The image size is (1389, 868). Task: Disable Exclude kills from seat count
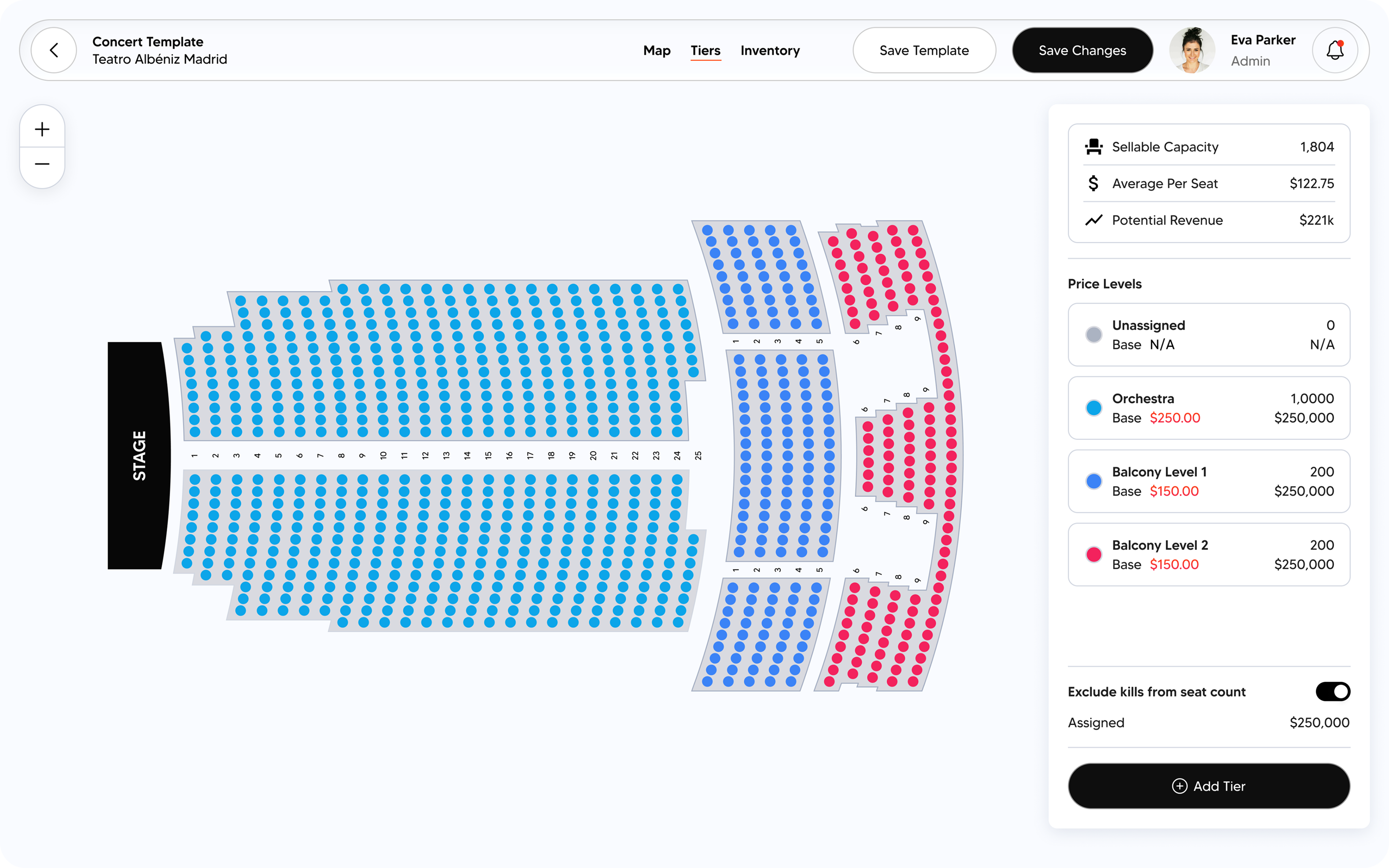1333,691
